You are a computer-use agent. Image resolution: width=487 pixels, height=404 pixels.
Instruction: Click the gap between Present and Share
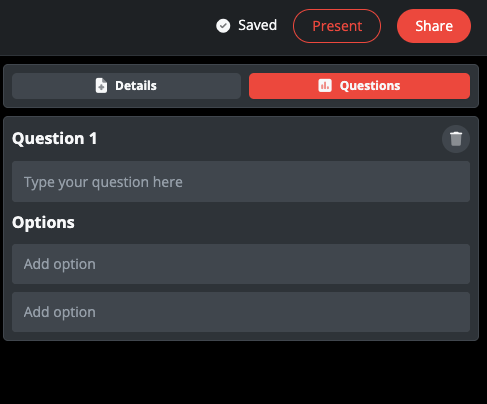(389, 26)
